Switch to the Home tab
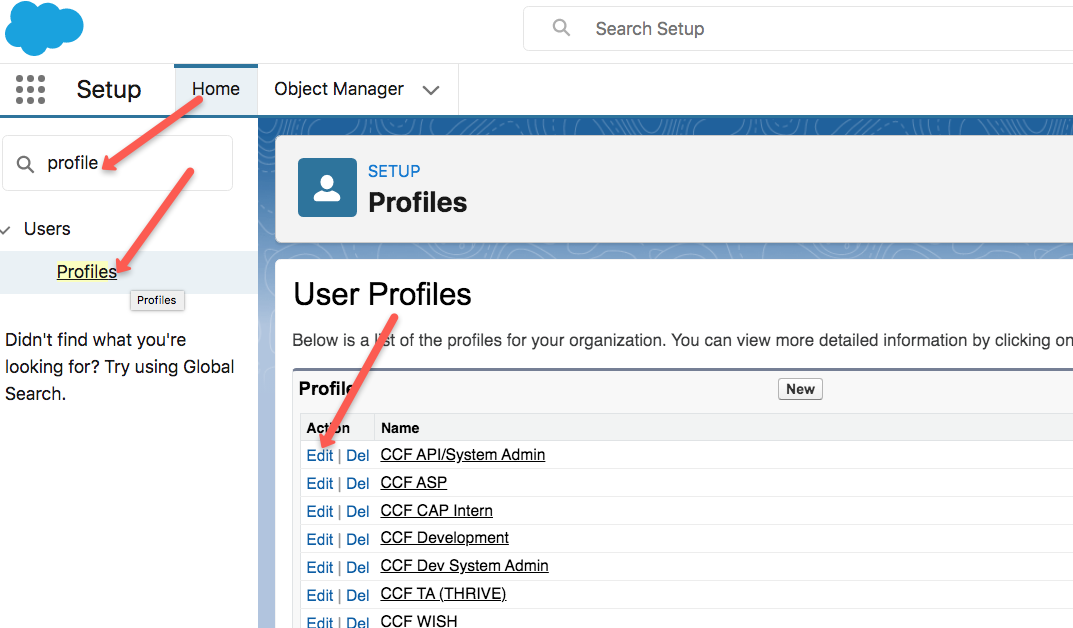The width and height of the screenshot is (1073, 628). (x=215, y=89)
